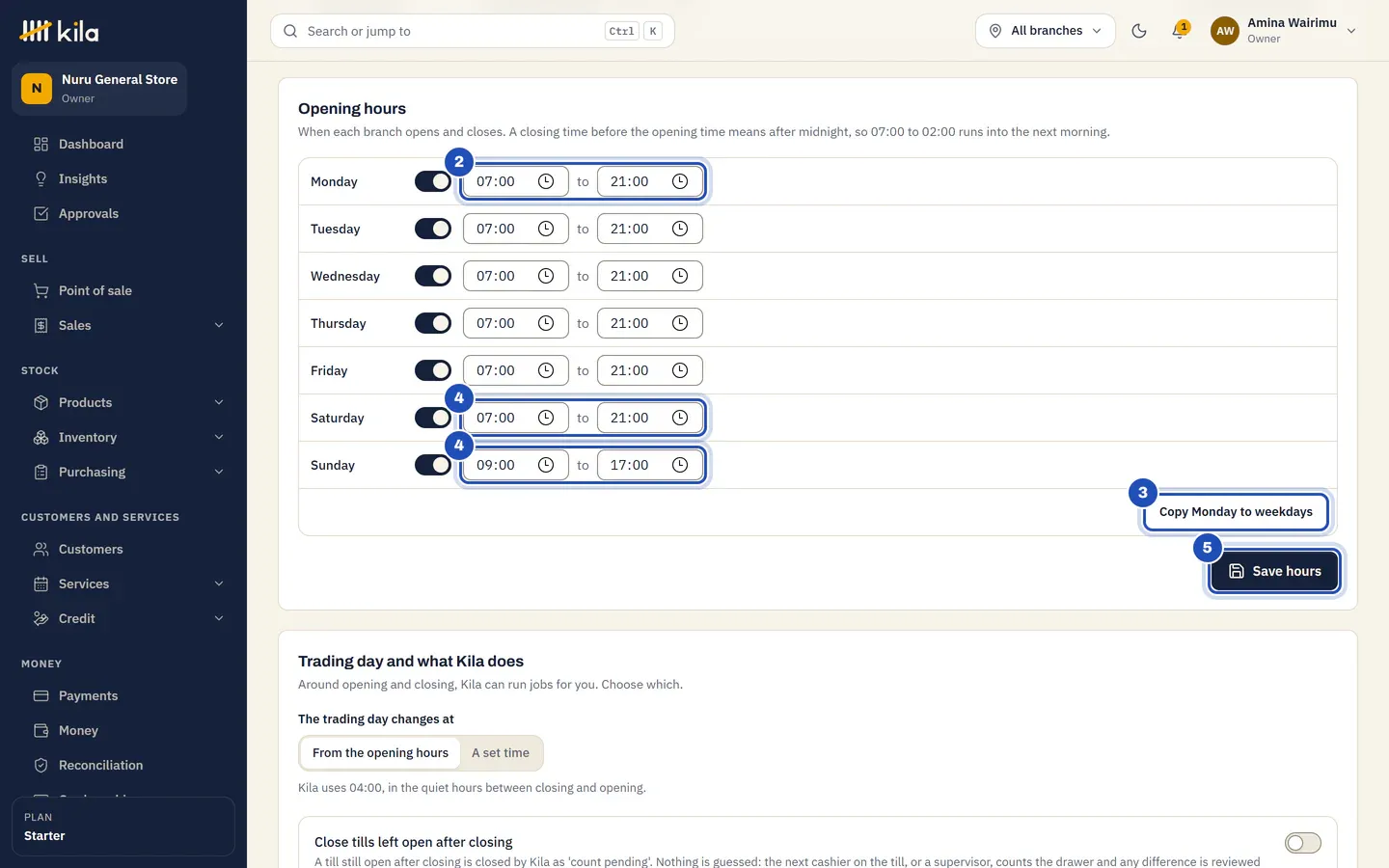Turn off the Tuesday opening toggle
The image size is (1389, 868).
coord(433,229)
